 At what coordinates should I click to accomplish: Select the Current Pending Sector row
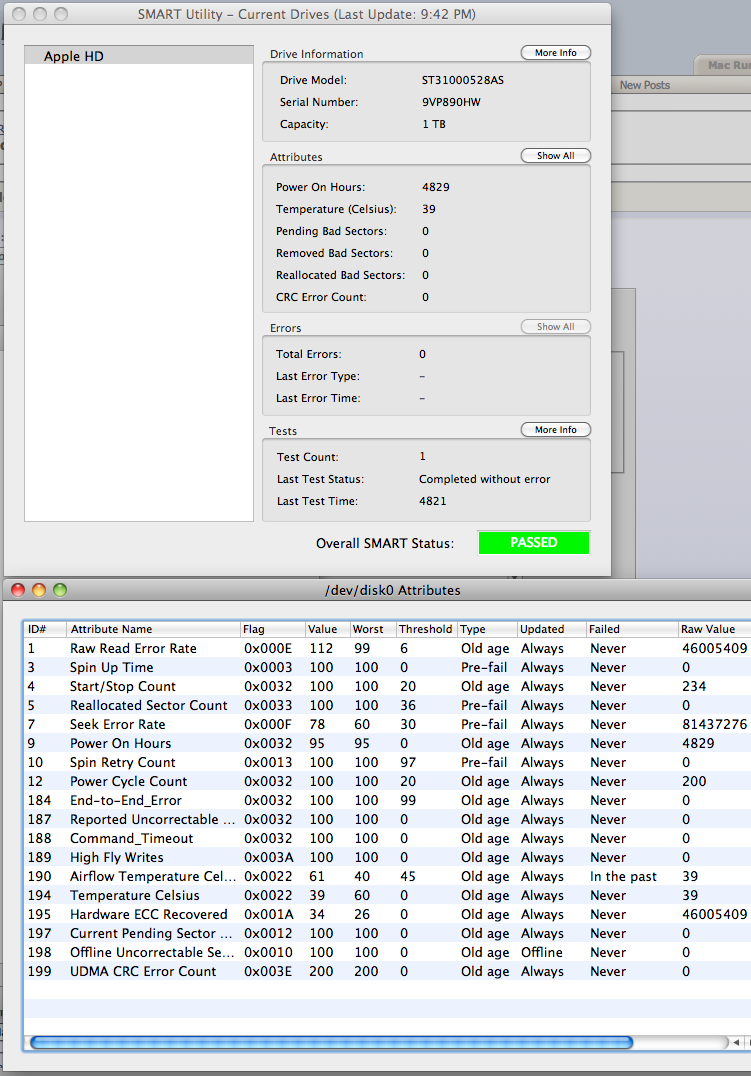click(388, 933)
